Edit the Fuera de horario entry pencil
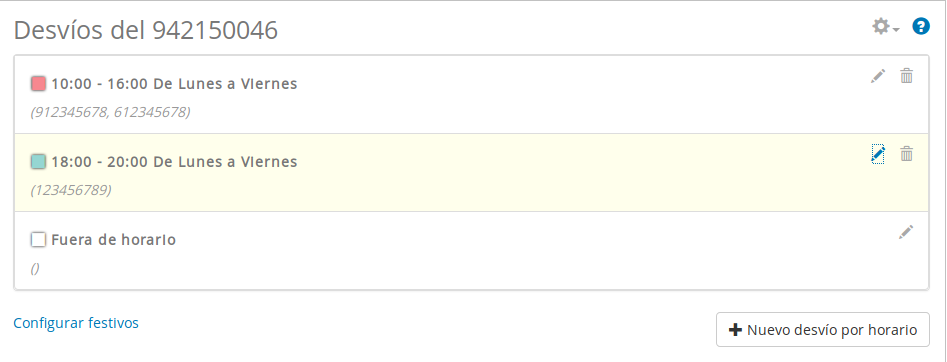 [906, 232]
